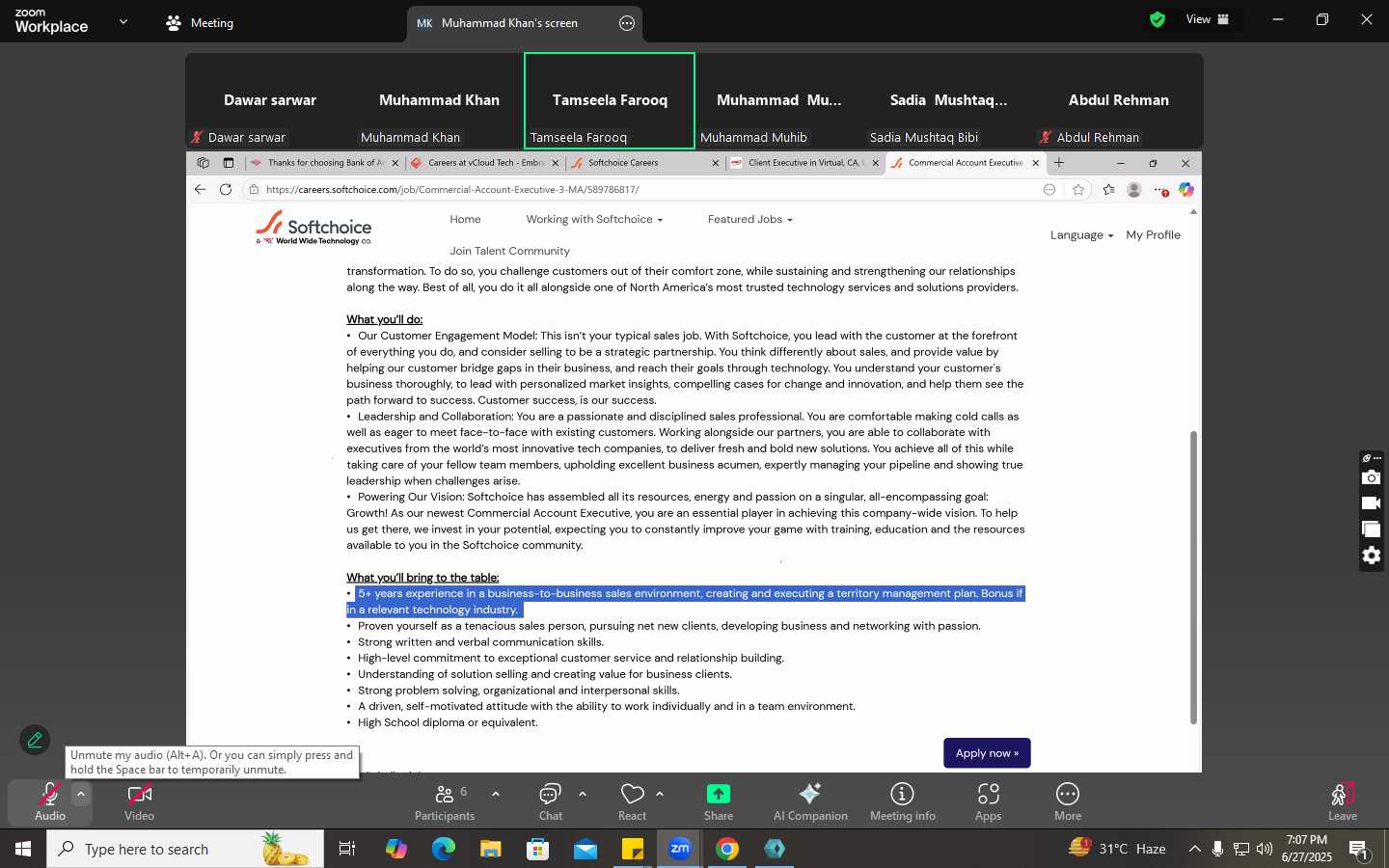Reload the Softchoice page

[226, 190]
